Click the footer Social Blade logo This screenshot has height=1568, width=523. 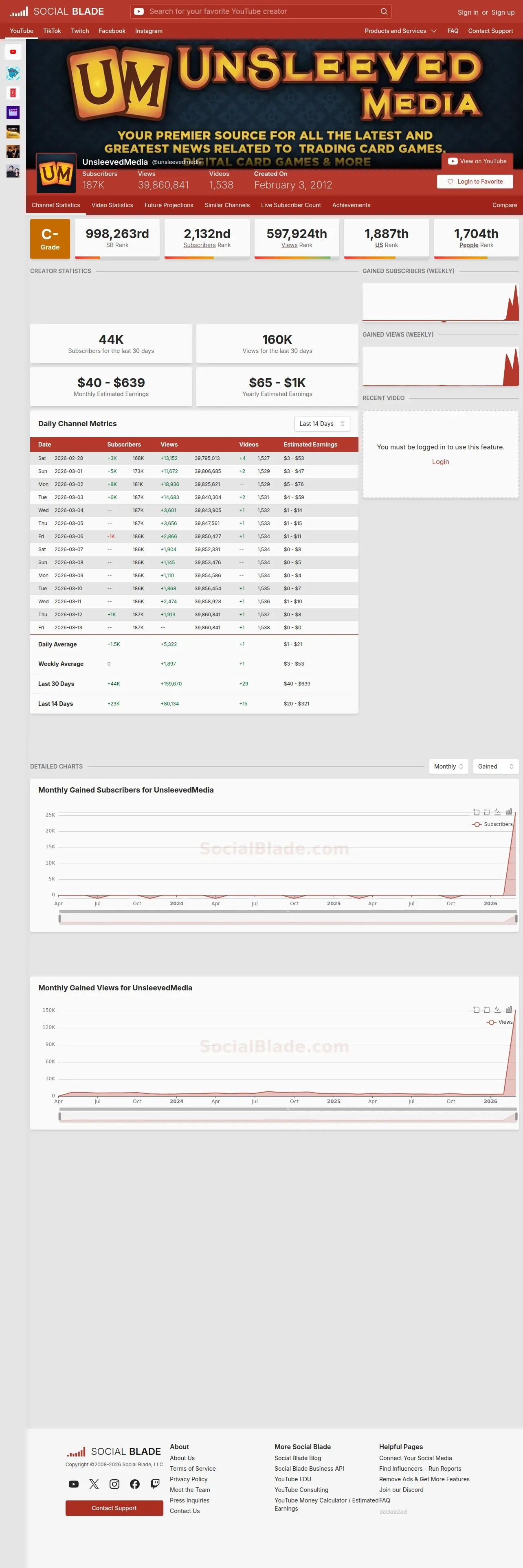114,1451
